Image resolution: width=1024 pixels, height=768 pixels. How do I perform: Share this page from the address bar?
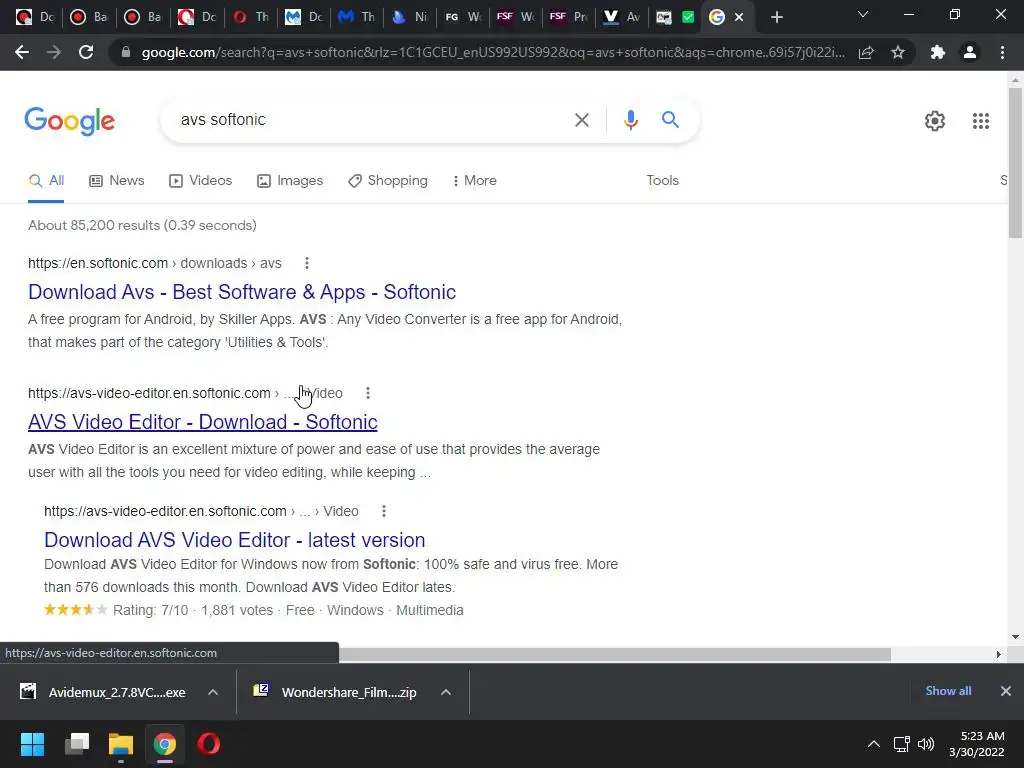pyautogui.click(x=866, y=52)
